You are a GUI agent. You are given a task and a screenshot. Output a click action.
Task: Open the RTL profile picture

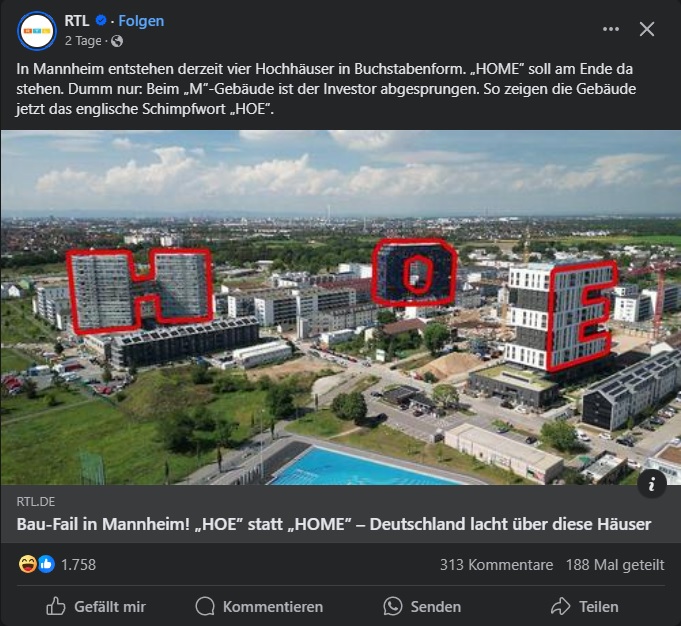tap(37, 31)
